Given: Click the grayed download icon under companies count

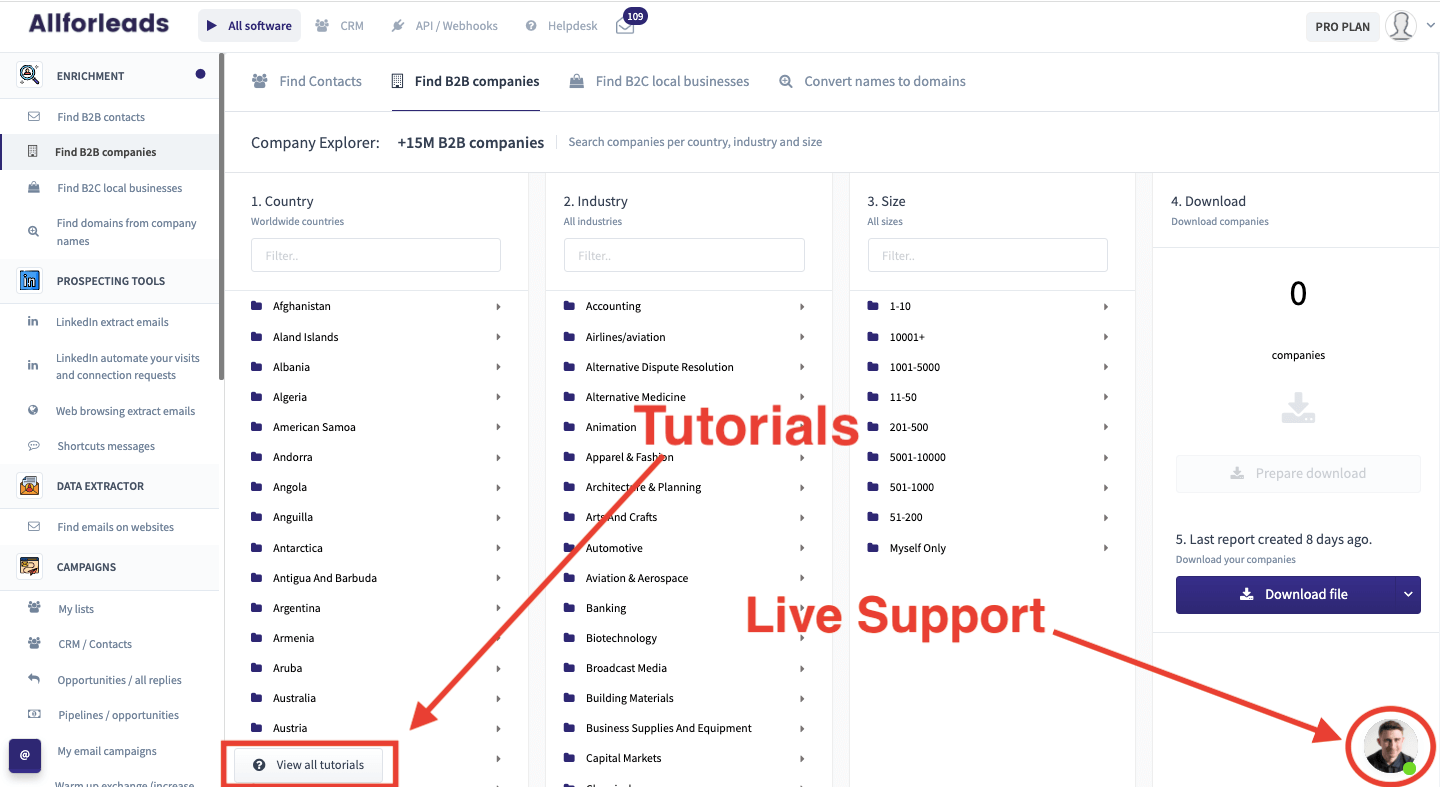Looking at the screenshot, I should point(1298,408).
